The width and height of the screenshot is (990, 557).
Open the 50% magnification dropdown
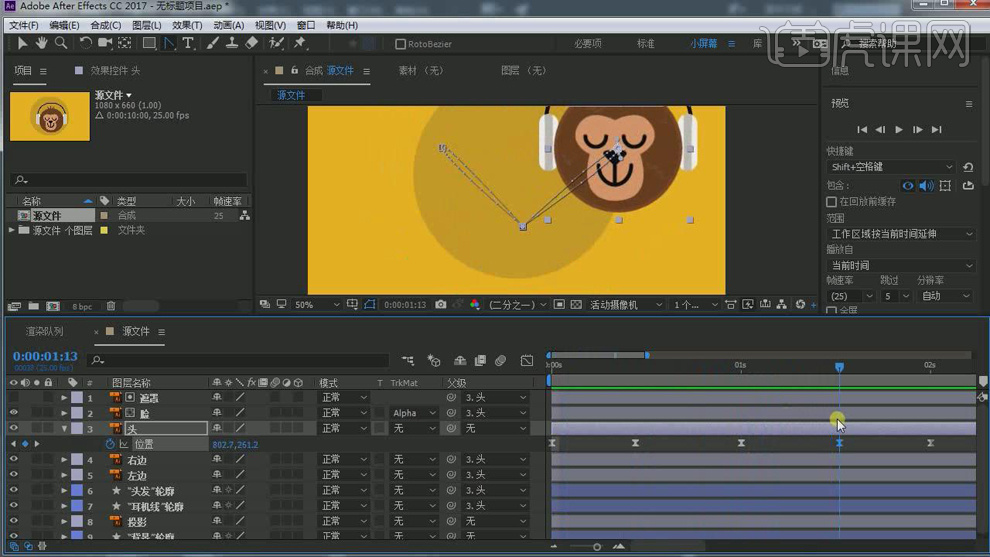point(317,304)
